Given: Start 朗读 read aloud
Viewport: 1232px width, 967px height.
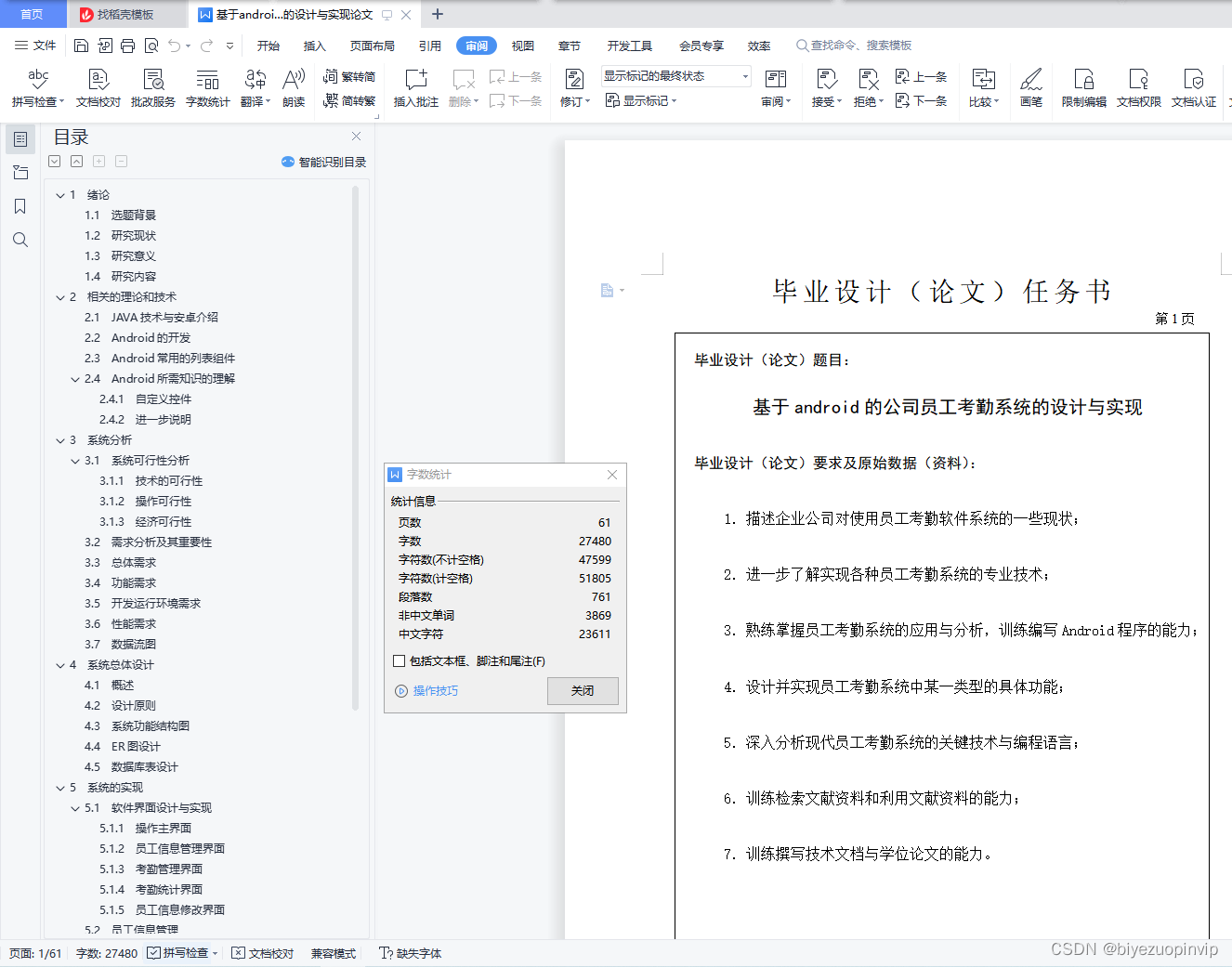Looking at the screenshot, I should click(x=294, y=88).
